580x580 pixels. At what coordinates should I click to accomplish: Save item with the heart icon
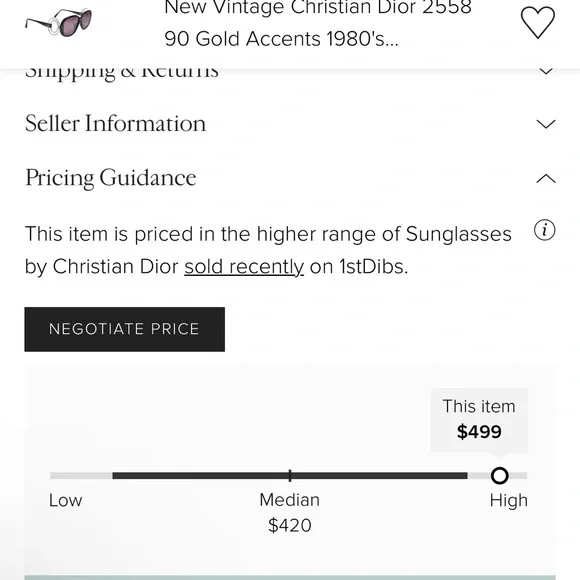[x=537, y=22]
